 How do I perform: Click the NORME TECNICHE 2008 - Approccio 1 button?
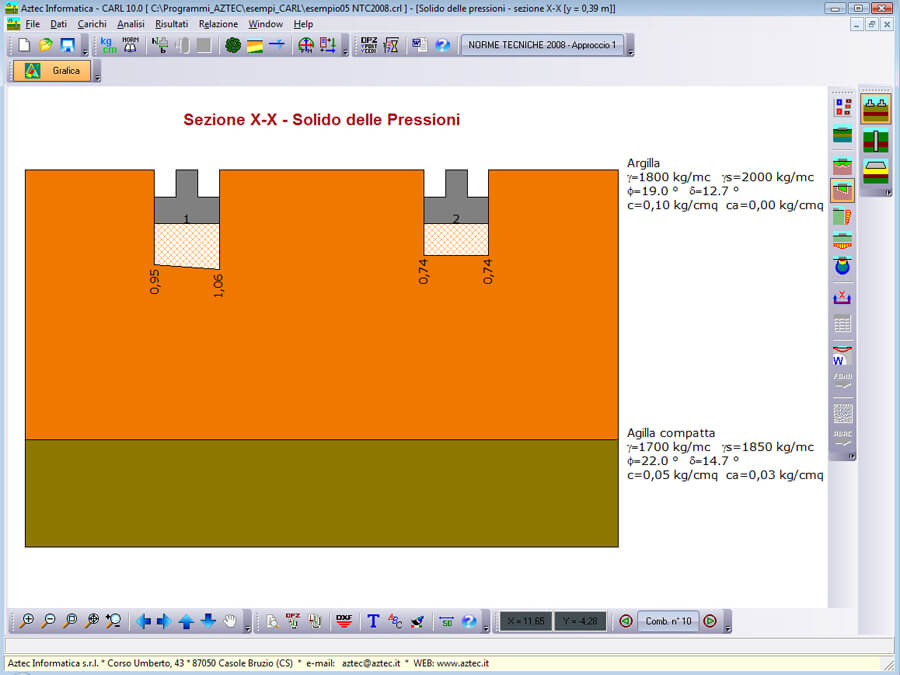542,45
